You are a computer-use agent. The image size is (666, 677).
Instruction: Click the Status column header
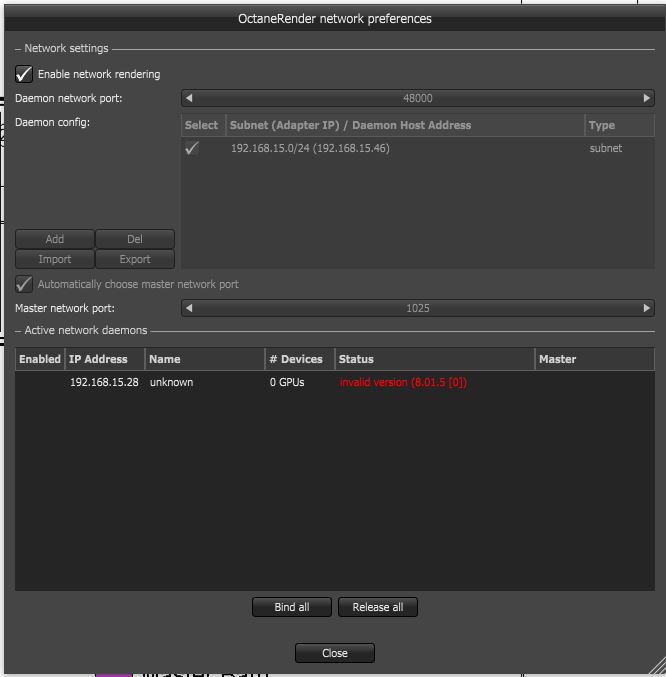(435, 359)
